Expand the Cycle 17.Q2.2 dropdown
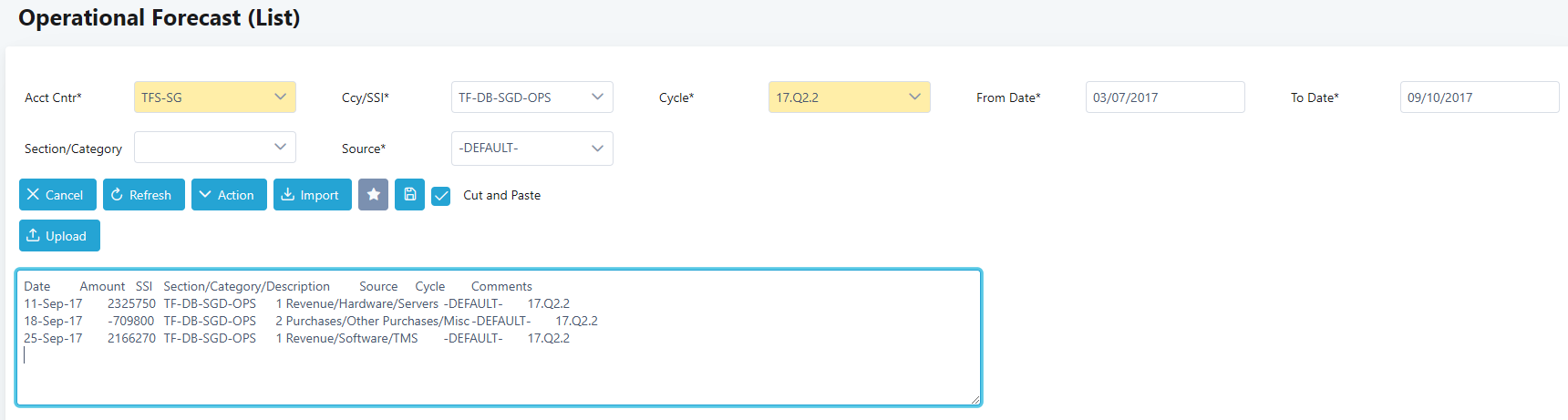Viewport: 1568px width, 420px height. click(850, 97)
